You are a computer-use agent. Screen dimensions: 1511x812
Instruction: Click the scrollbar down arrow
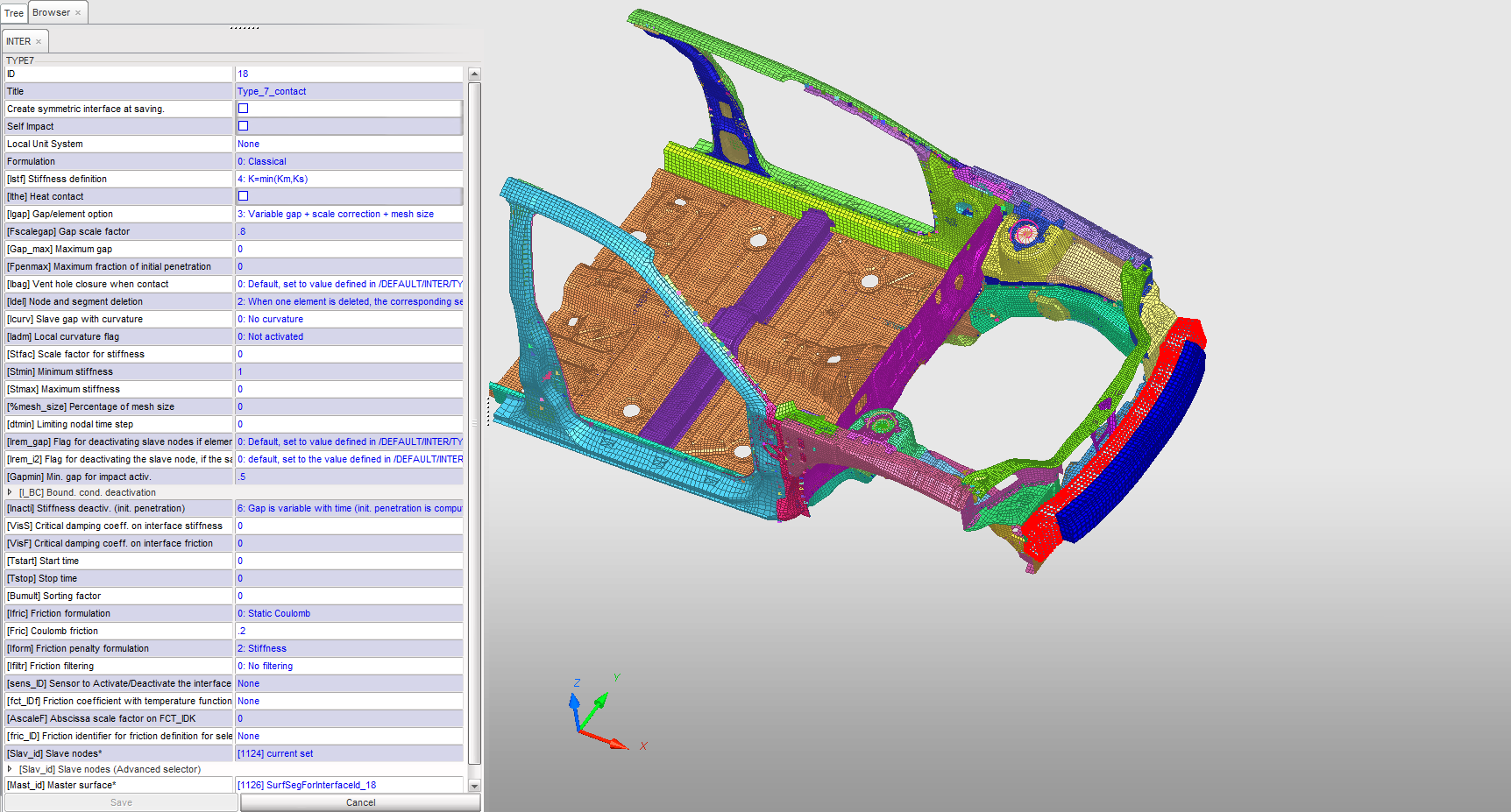coord(474,786)
